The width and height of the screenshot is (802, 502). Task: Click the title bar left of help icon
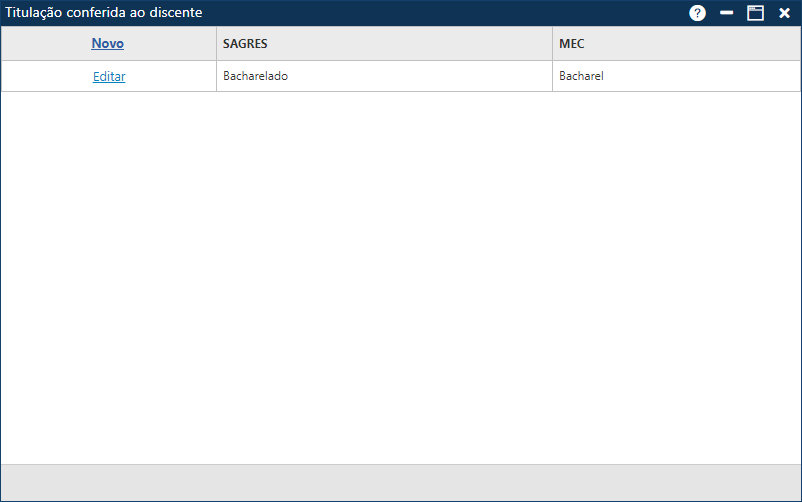click(x=450, y=12)
